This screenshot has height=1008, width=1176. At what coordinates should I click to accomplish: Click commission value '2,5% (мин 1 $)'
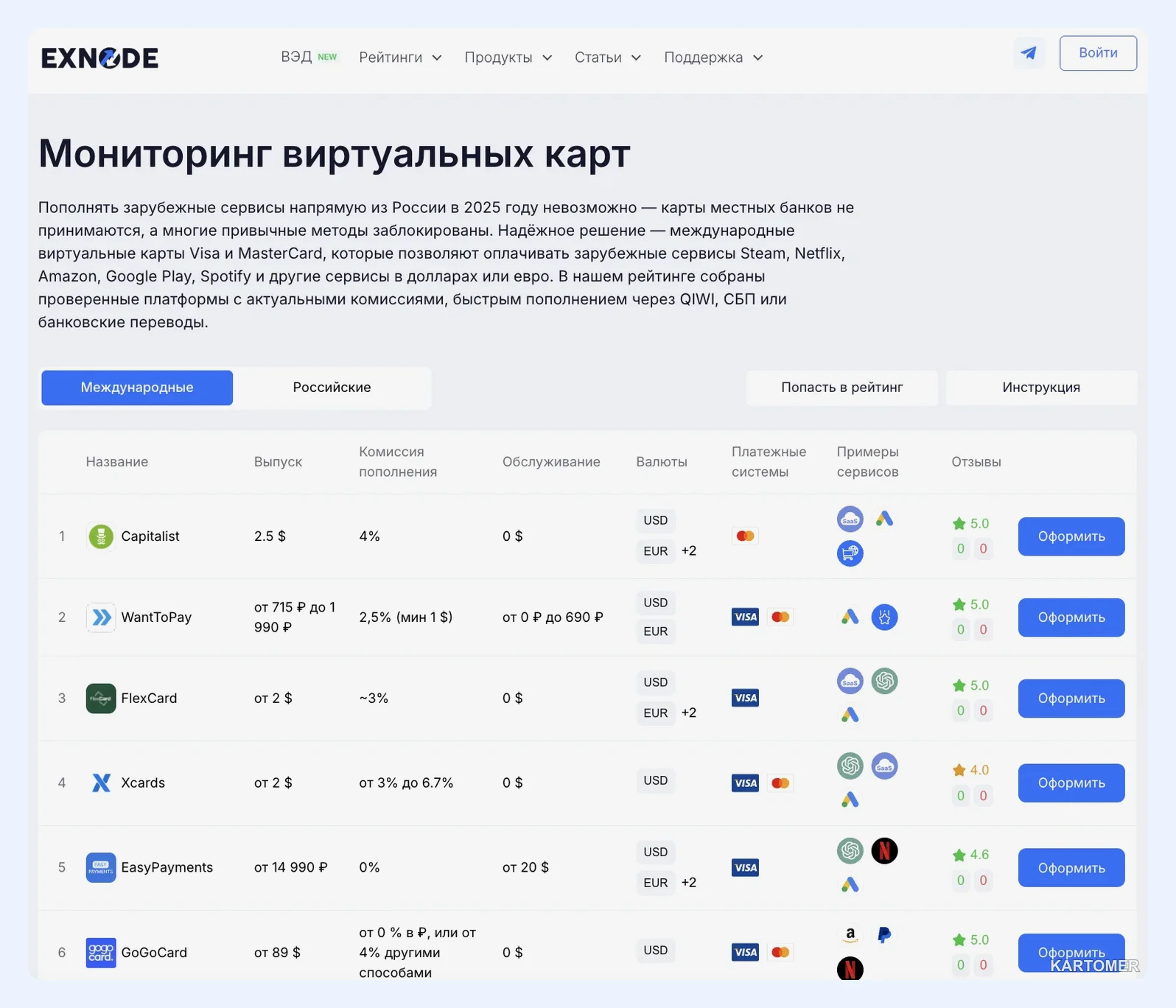tap(406, 617)
